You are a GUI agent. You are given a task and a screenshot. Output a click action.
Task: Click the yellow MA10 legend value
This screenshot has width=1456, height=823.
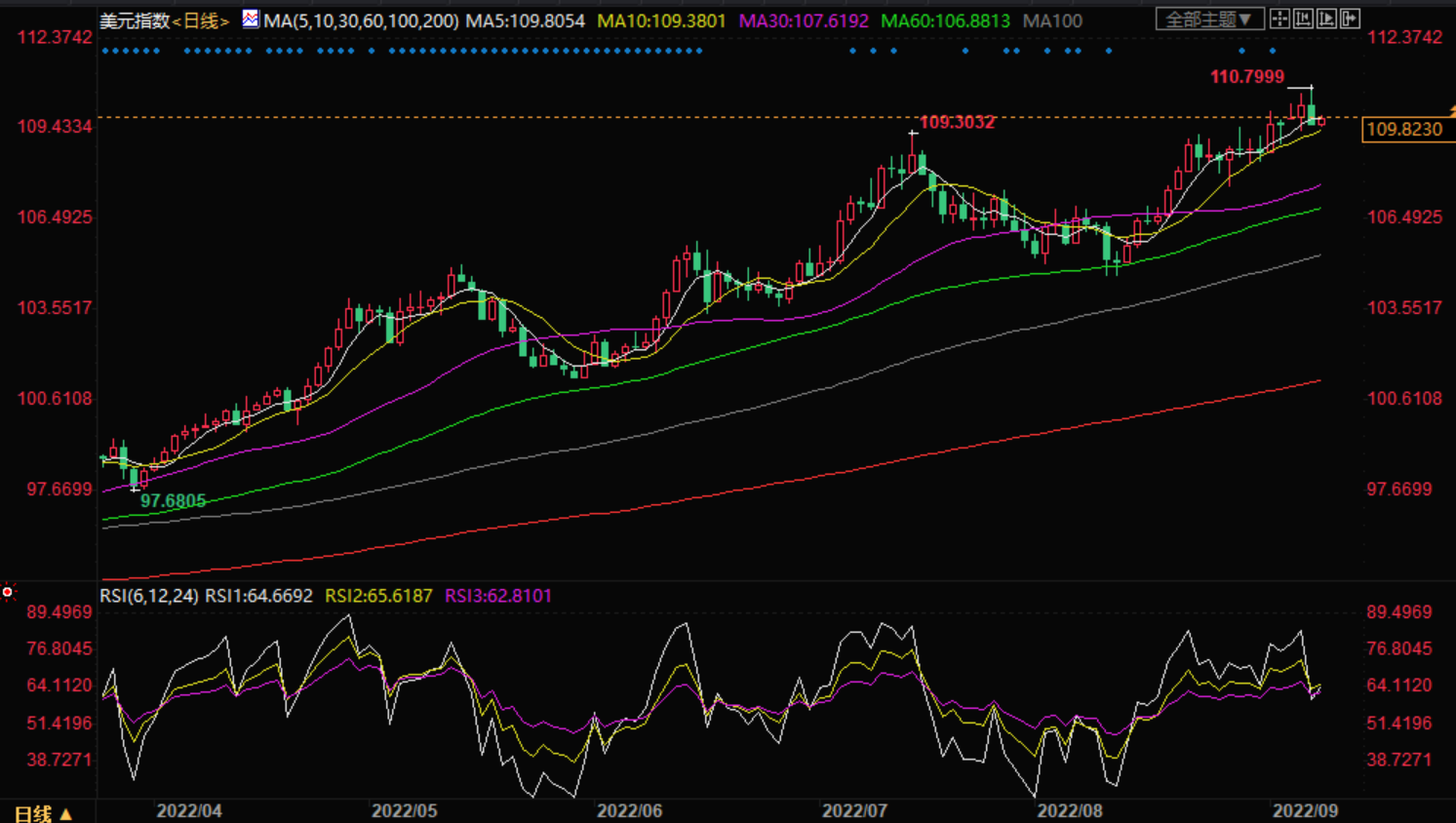coord(661,20)
